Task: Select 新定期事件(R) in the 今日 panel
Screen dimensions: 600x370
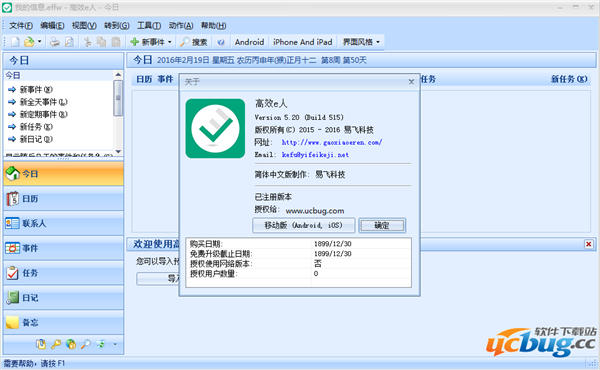Action: [x=38, y=114]
